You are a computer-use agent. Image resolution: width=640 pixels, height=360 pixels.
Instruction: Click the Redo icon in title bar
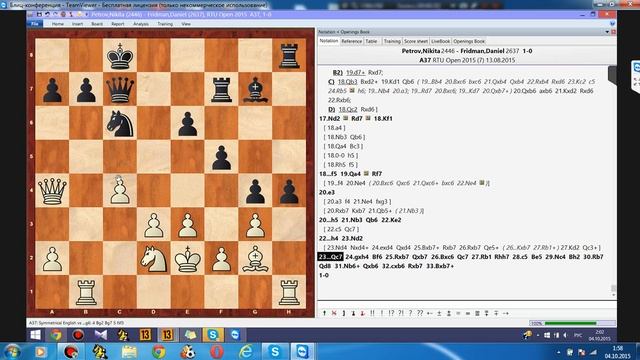[55, 14]
